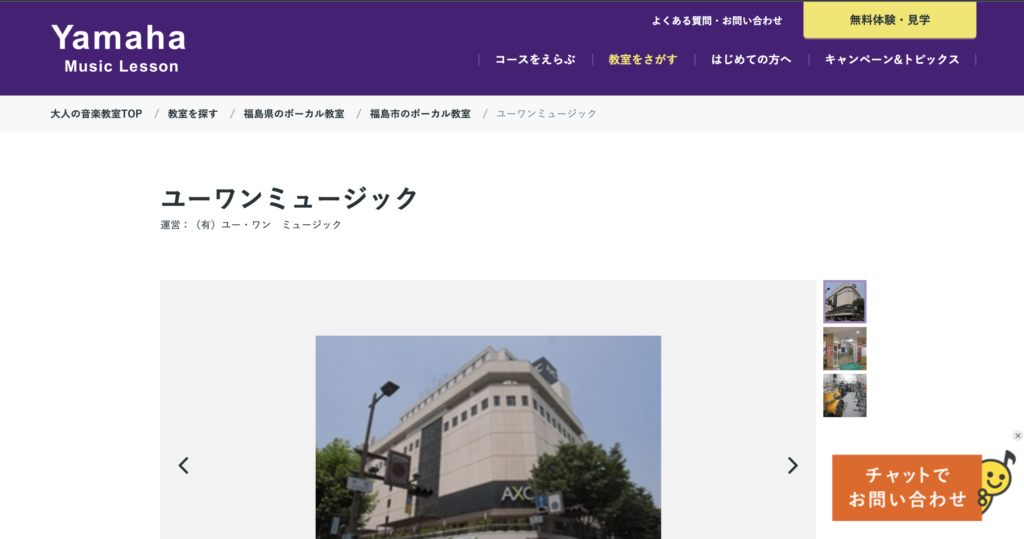Open よくある質問・お問い合わせ link

point(716,21)
